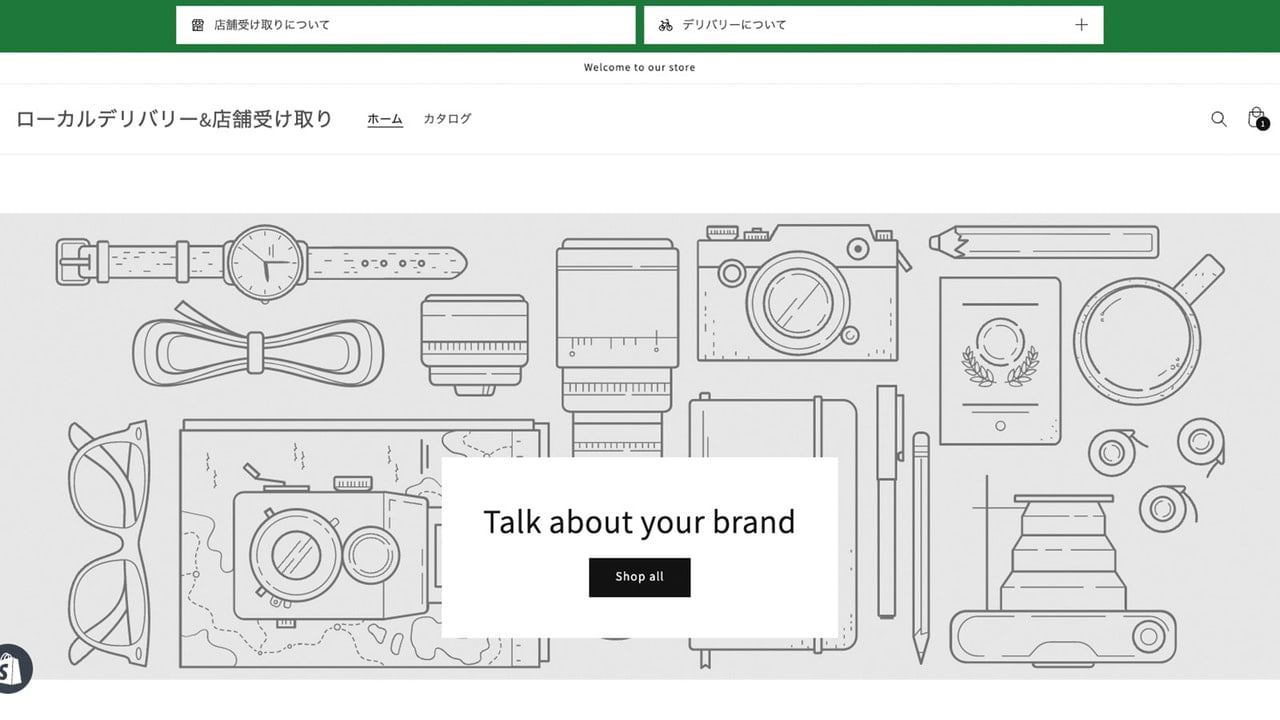Click the bicycle icon beside デリバリーについて
1280x720 pixels.
[x=666, y=25]
